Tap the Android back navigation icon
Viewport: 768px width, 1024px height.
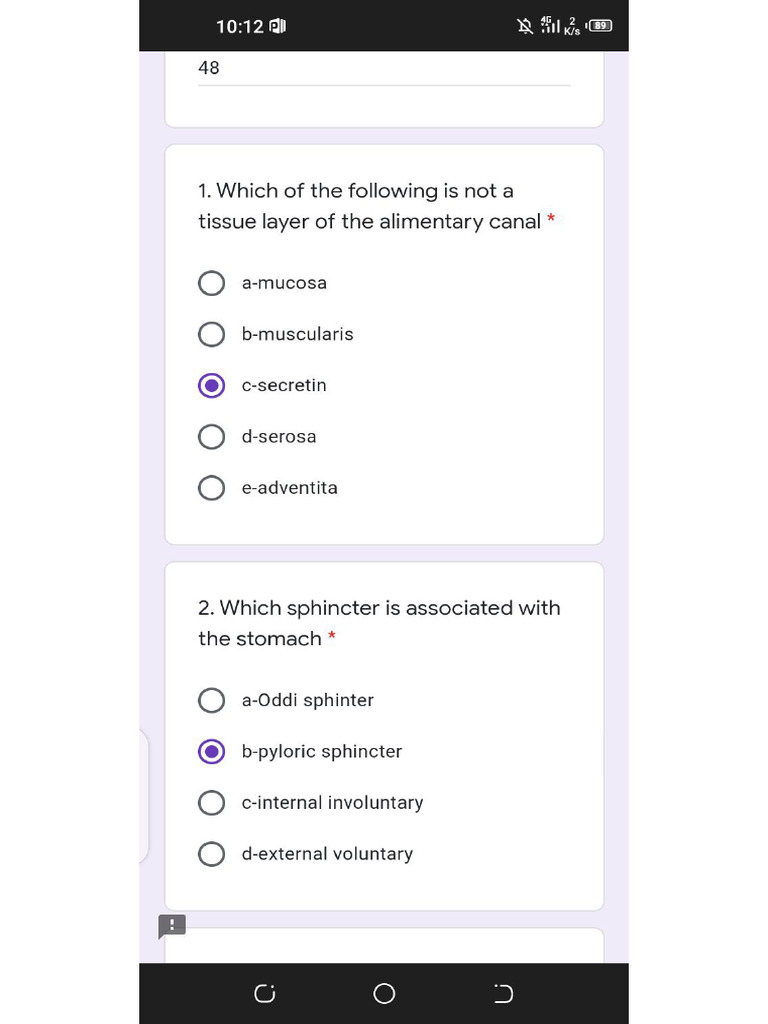503,993
